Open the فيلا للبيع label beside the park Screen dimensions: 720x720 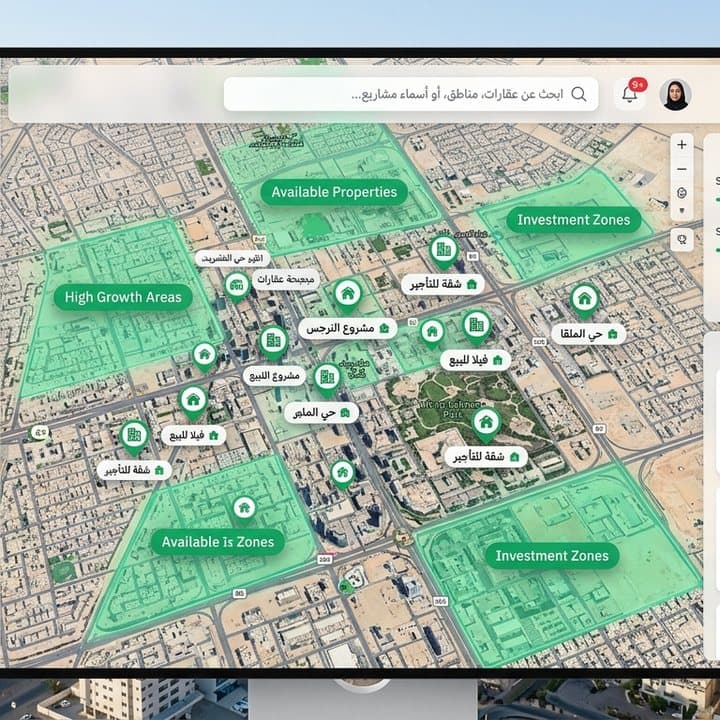(476, 360)
